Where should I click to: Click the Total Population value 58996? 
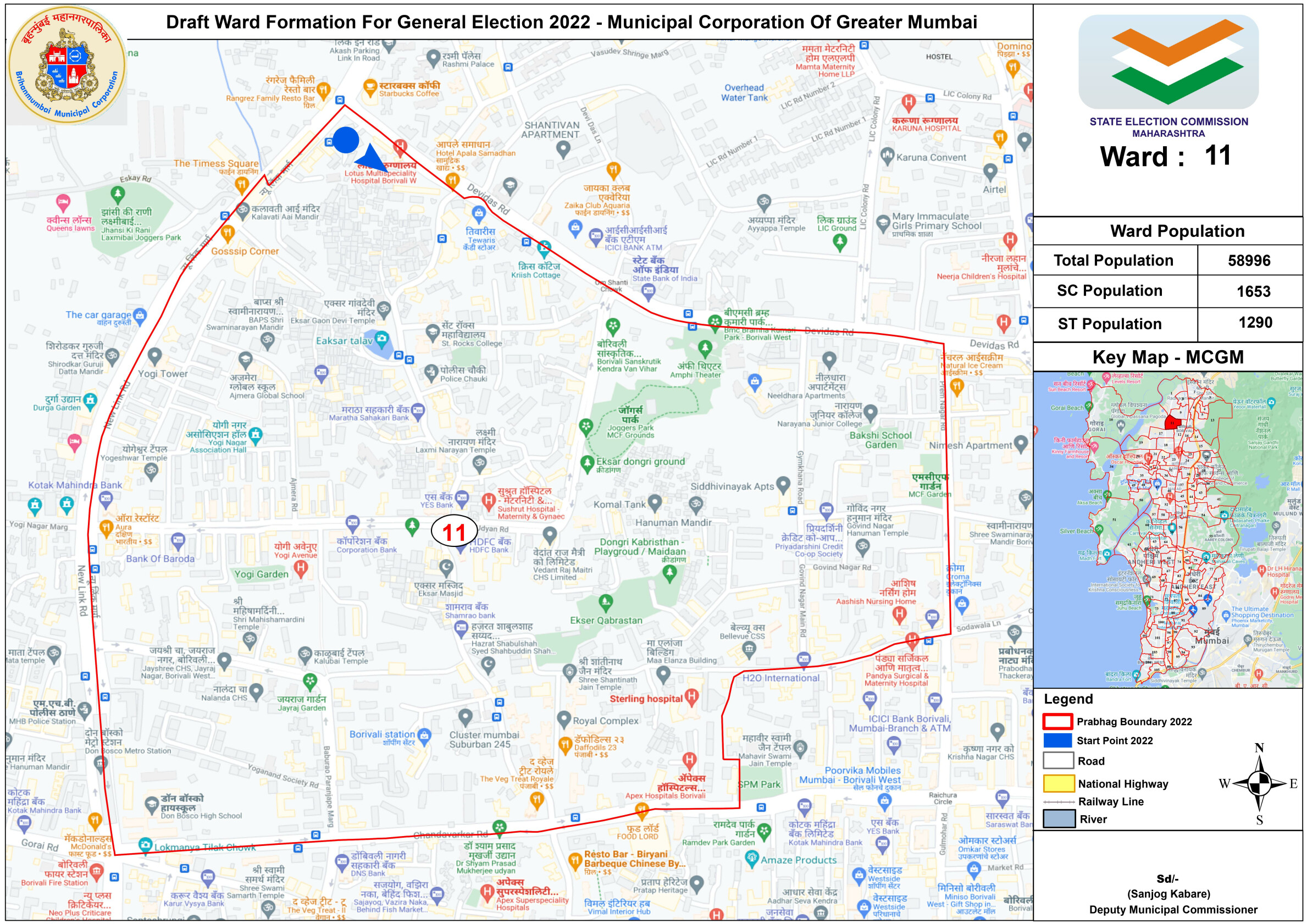[1249, 260]
